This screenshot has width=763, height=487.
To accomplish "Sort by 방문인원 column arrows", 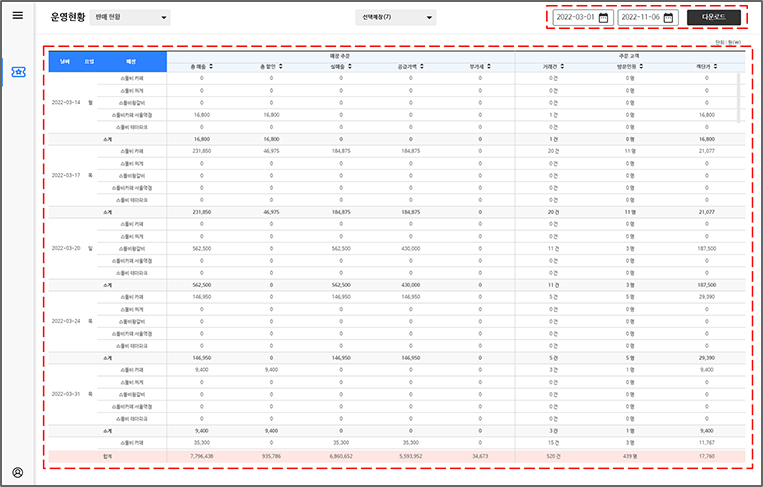I will tap(642, 67).
